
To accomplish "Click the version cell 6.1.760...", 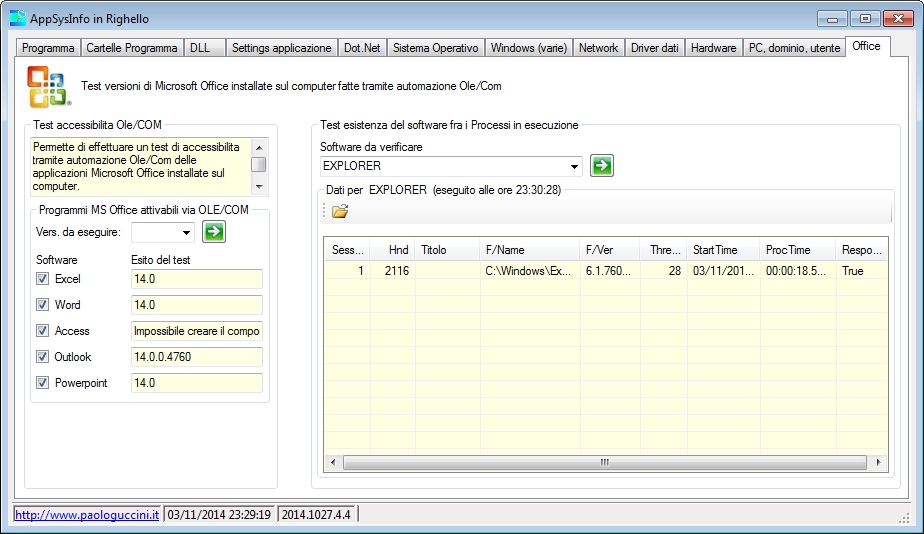I will click(x=610, y=271).
